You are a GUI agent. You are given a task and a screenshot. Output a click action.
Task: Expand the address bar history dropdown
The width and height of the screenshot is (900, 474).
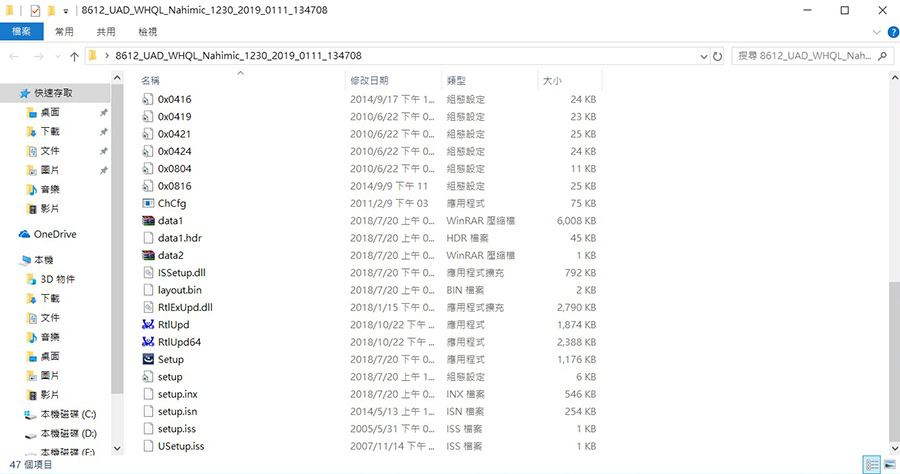(704, 56)
